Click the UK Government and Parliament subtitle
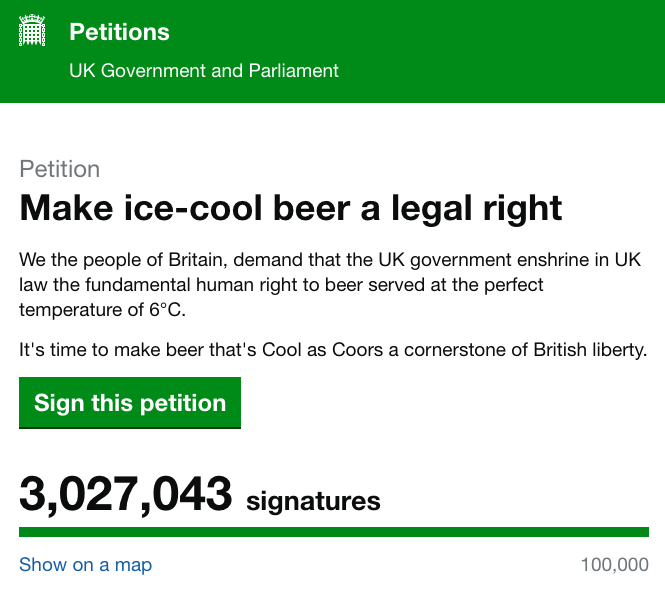This screenshot has height=602, width=665. (204, 70)
